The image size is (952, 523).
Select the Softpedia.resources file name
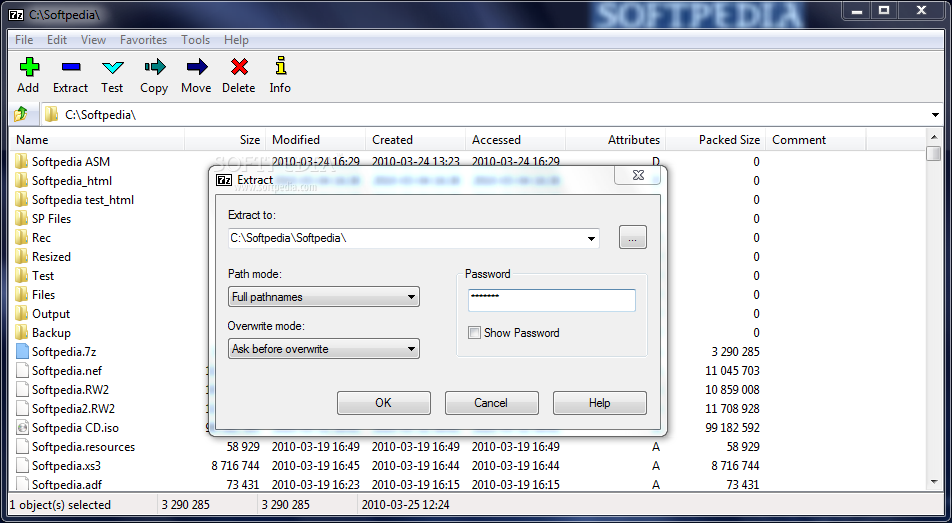(x=83, y=446)
